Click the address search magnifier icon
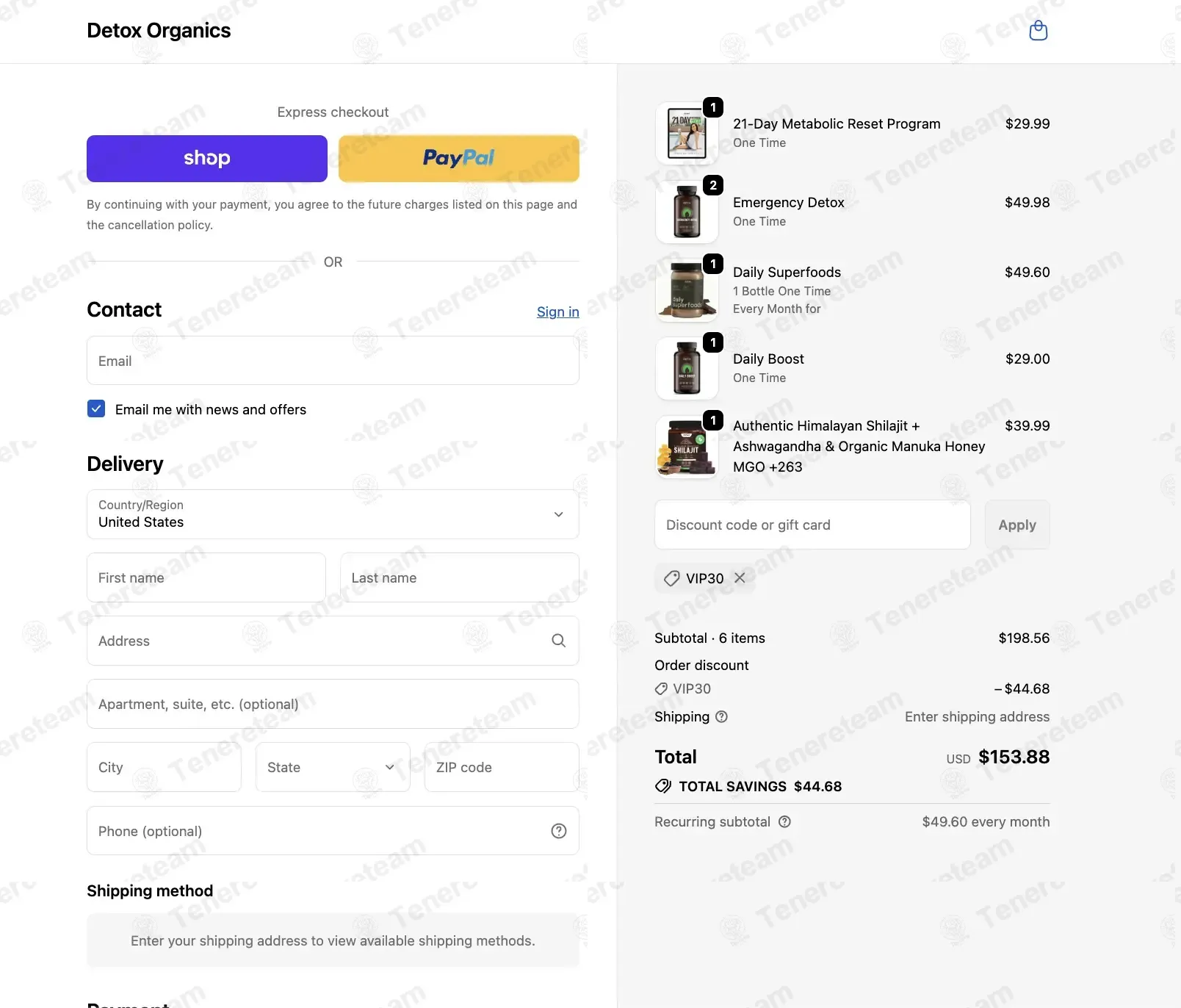The width and height of the screenshot is (1181, 1008). tap(558, 641)
